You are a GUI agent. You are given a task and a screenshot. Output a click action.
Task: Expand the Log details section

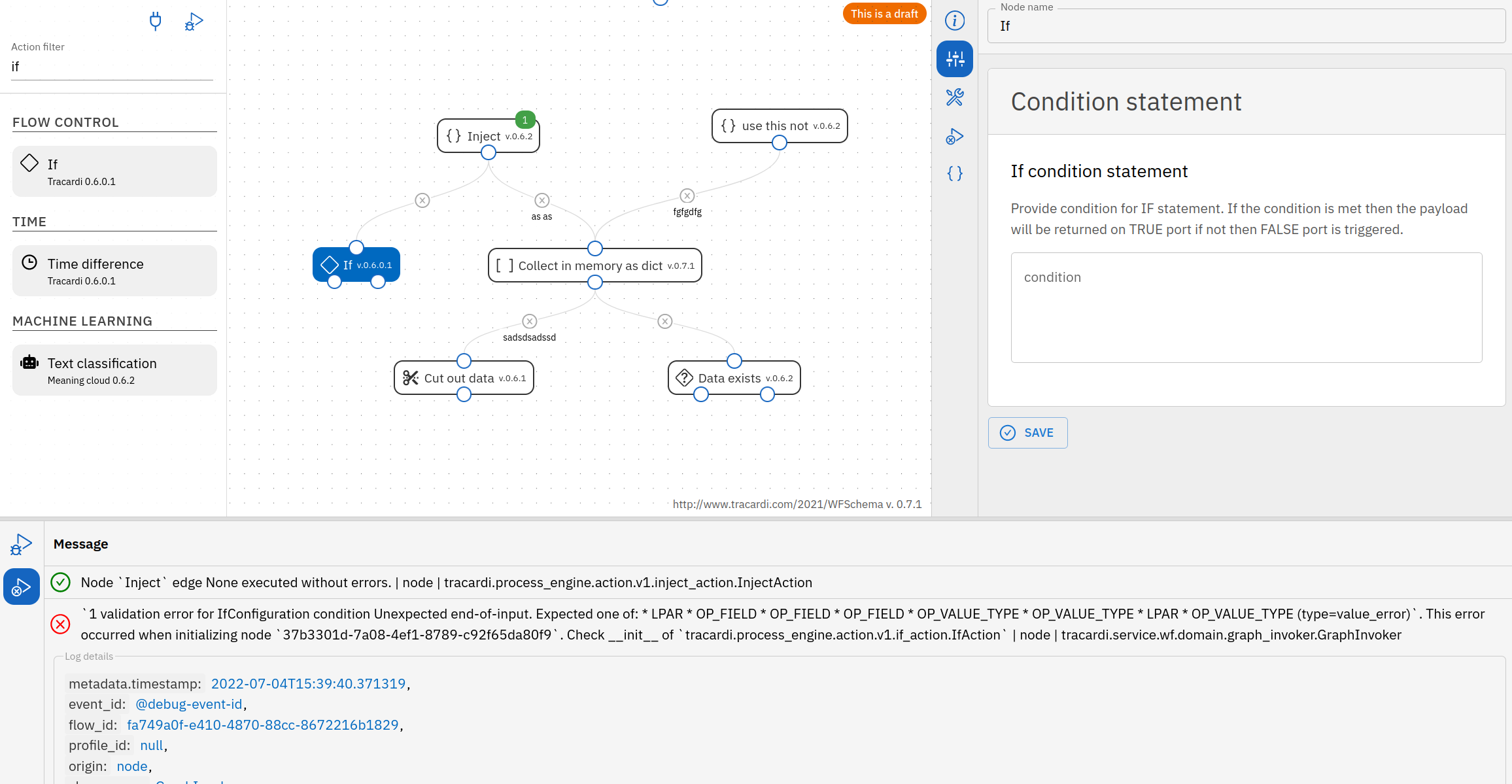[x=88, y=656]
